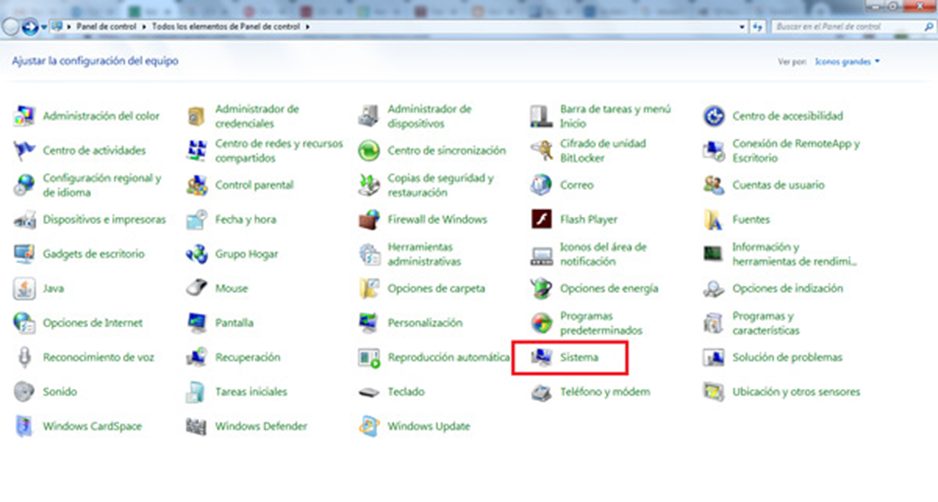Open Copias de seguridad y restauración icon
Screen dimensions: 938x502
coord(368,185)
